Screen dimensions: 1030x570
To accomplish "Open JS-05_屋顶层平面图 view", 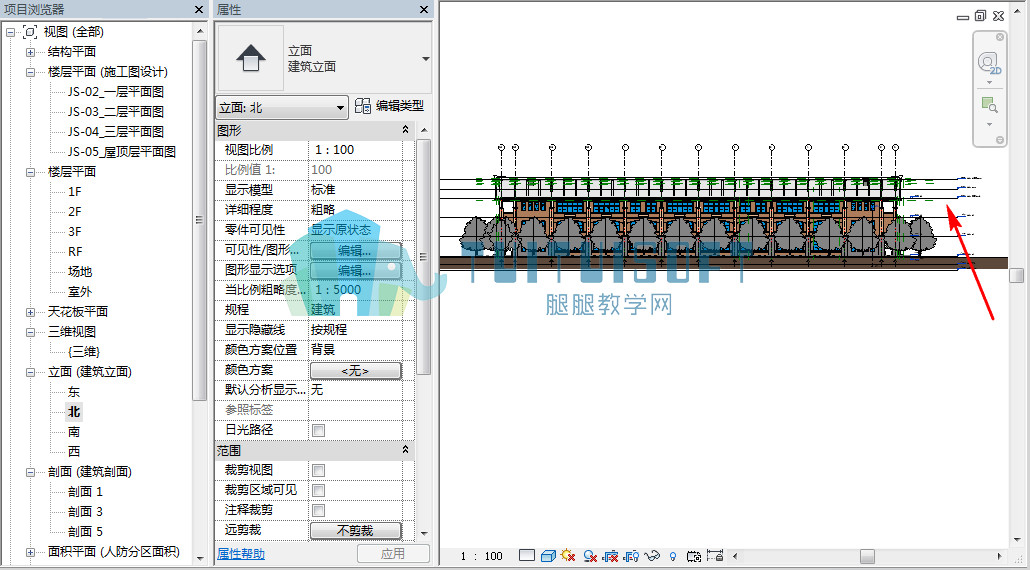I will click(x=122, y=152).
